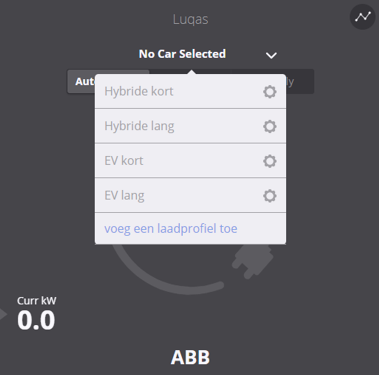This screenshot has width=379, height=375.
Task: Open the charging graph icon
Action: coord(363,17)
